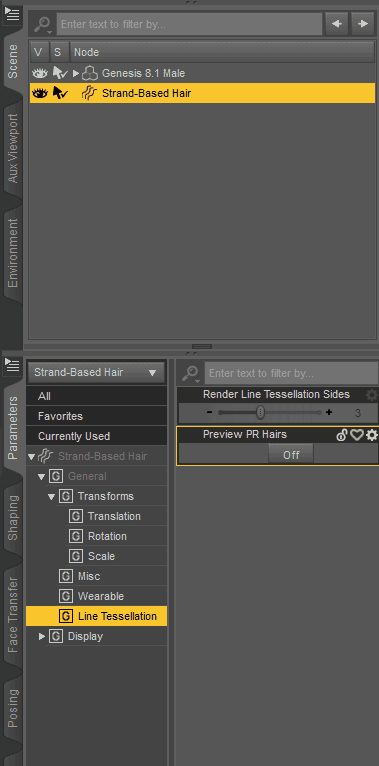Open Parameters pane options menu icon
The height and width of the screenshot is (766, 379).
(12, 364)
